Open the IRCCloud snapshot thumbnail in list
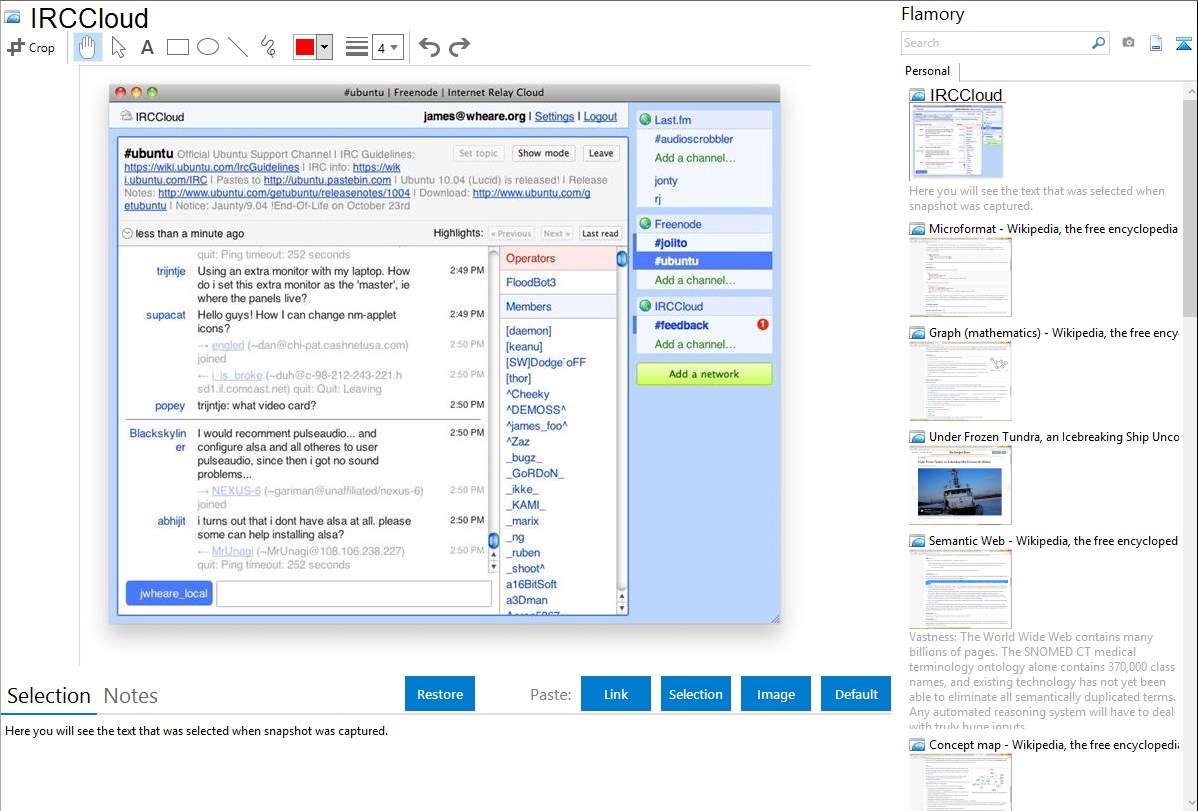Image resolution: width=1198 pixels, height=811 pixels. pos(956,142)
